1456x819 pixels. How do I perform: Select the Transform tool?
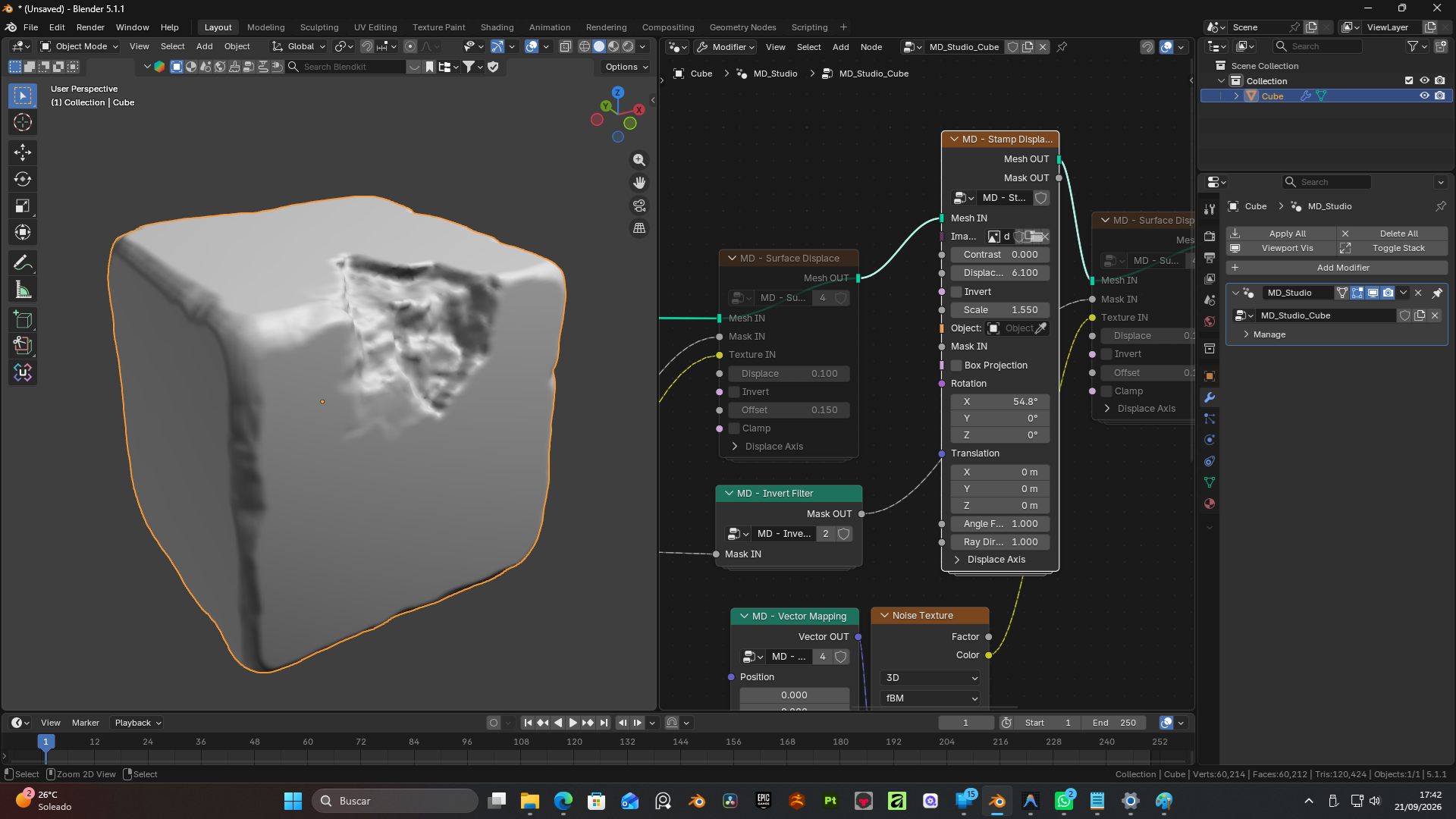[23, 232]
